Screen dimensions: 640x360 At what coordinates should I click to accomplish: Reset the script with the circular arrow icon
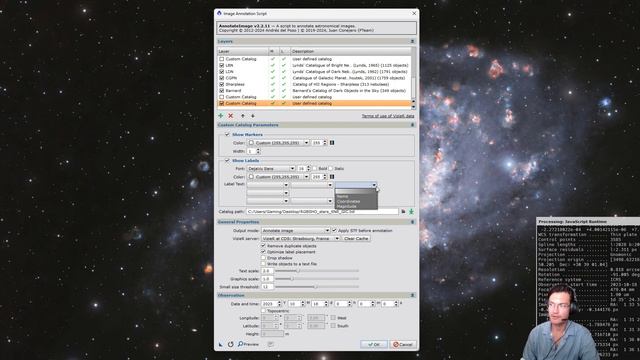coord(231,344)
